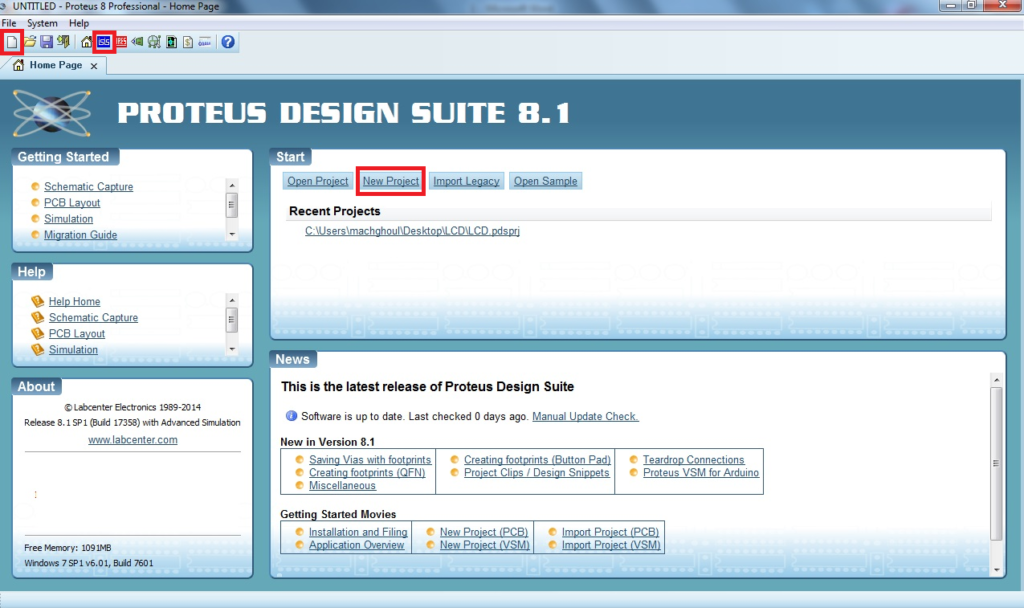
Task: Click the Bill of Materials dollar icon
Action: tap(188, 42)
